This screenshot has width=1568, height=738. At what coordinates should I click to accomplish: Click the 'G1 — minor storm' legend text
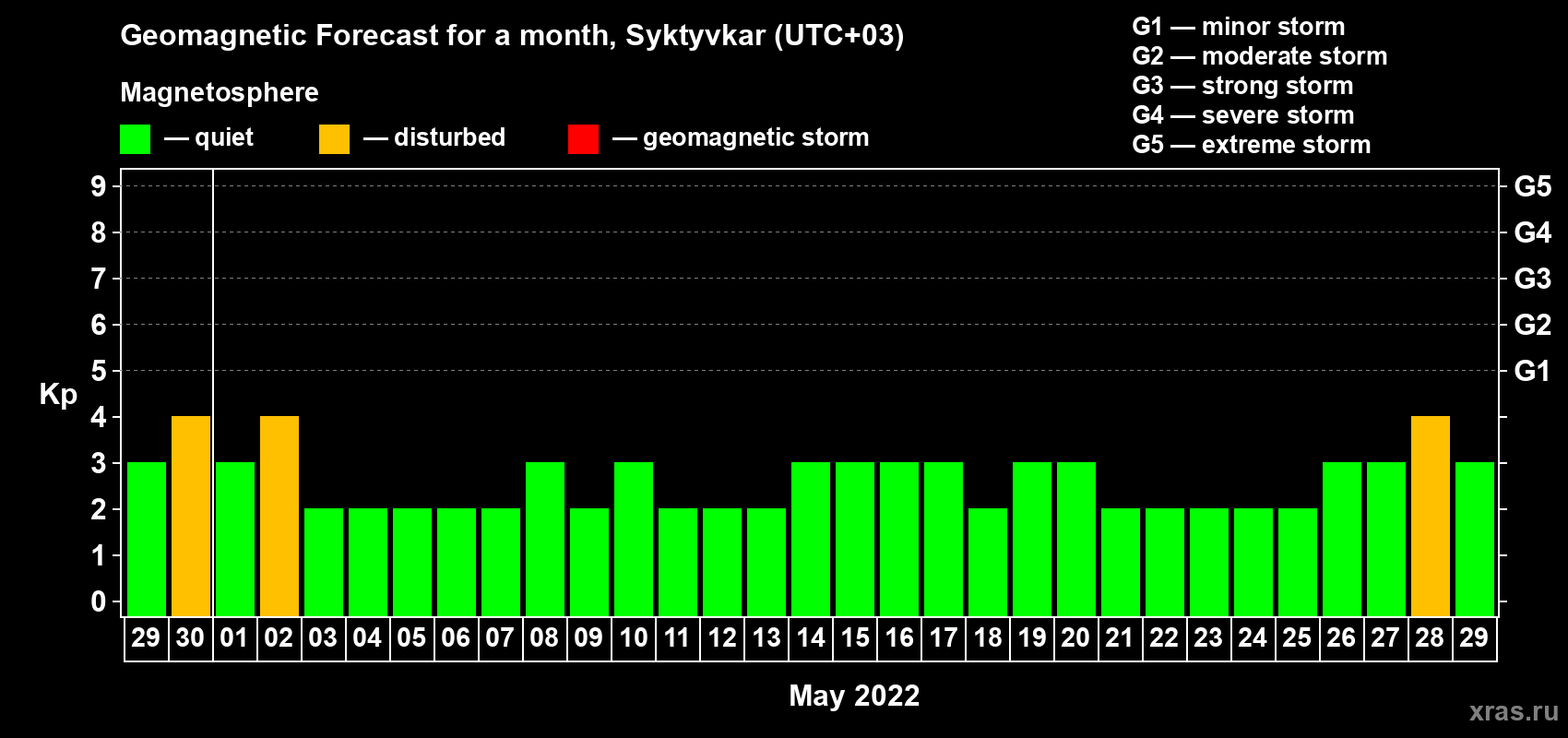click(1239, 27)
